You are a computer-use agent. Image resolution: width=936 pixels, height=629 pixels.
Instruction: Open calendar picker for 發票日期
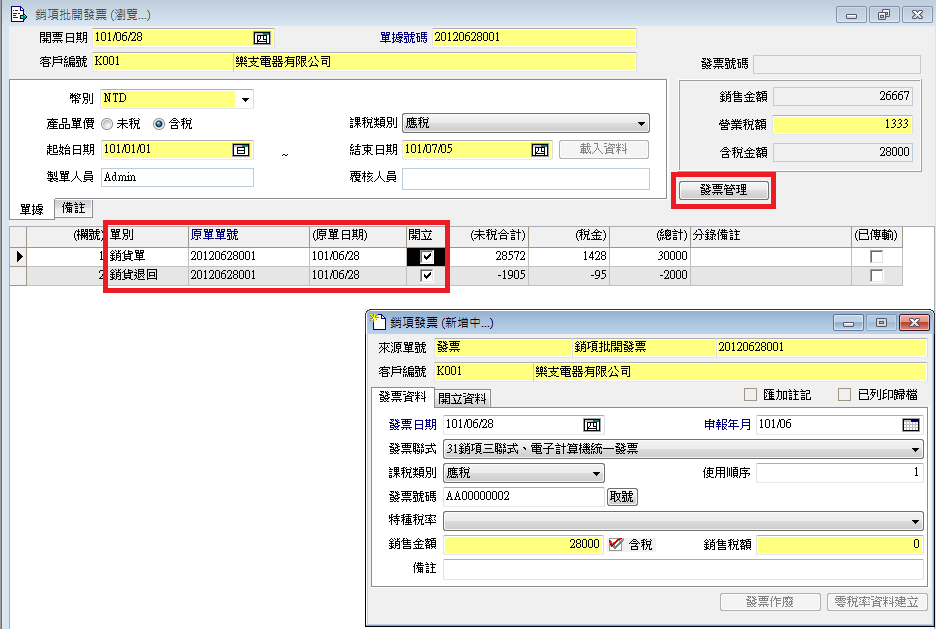592,425
